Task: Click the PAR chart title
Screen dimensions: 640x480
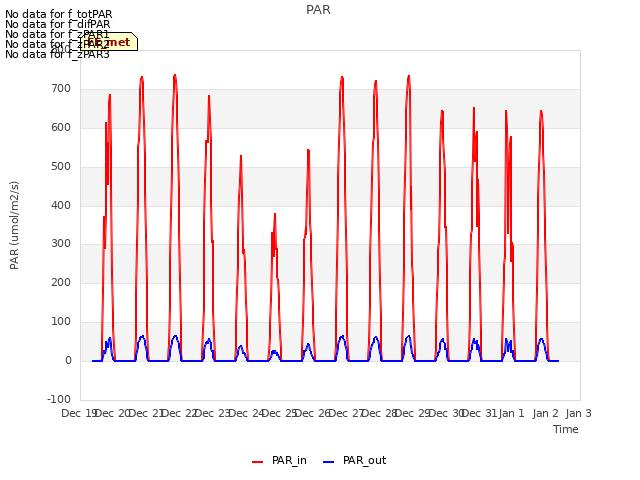Action: tap(318, 10)
